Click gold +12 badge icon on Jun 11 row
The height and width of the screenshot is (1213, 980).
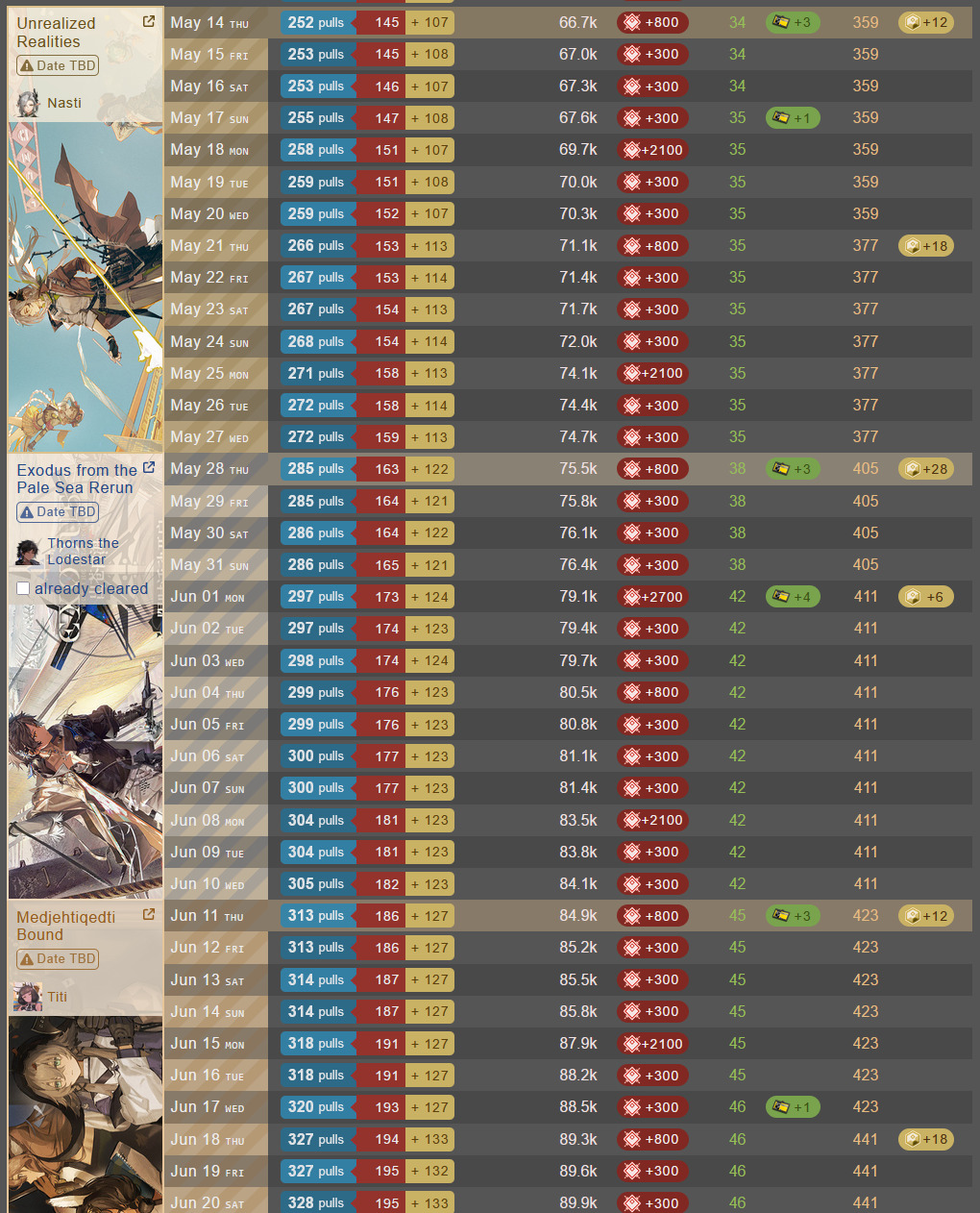[x=913, y=916]
